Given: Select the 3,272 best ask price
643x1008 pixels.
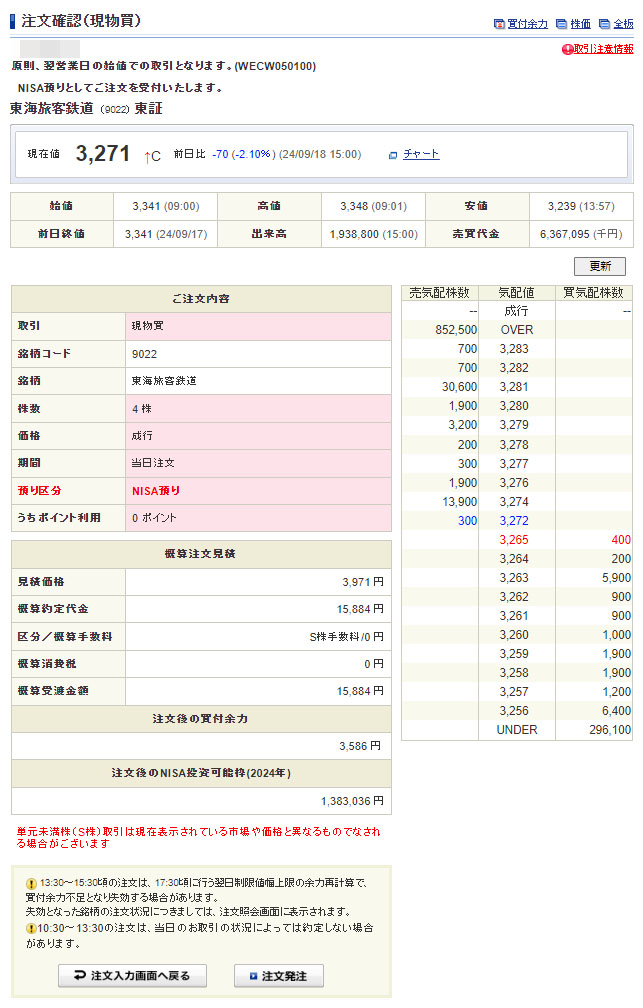Looking at the screenshot, I should click(517, 521).
